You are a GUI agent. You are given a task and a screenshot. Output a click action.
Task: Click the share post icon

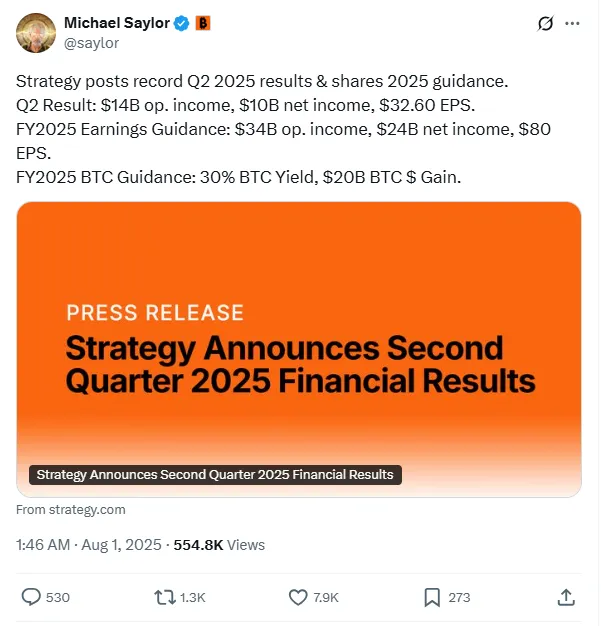click(x=565, y=597)
